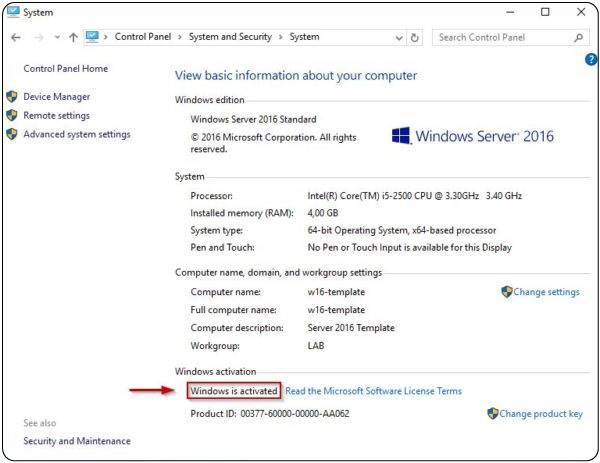Click the search magnifier icon

579,37
